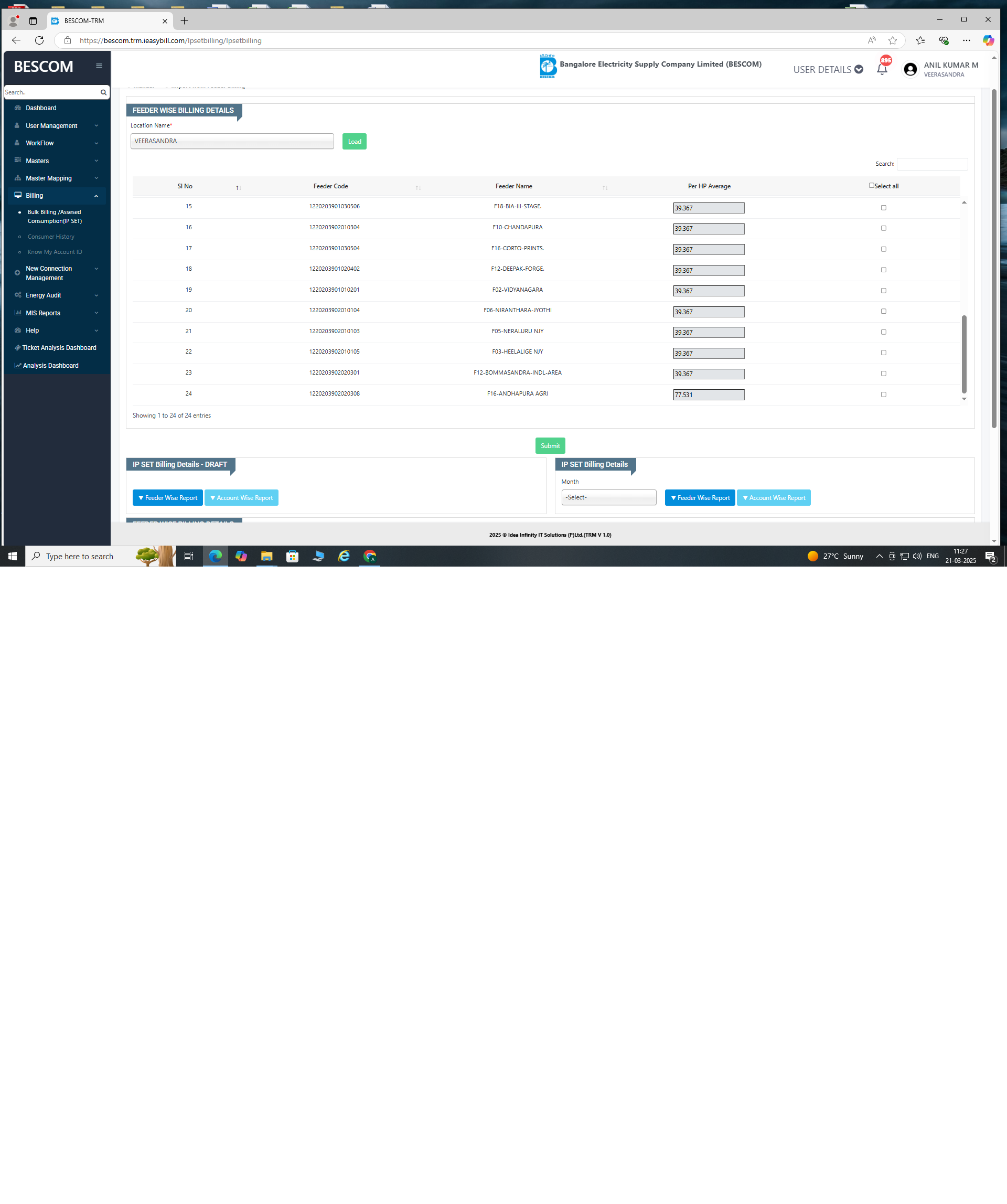
Task: Tick checkbox for F18-BIA-III-STAGE feeder
Action: tap(883, 208)
